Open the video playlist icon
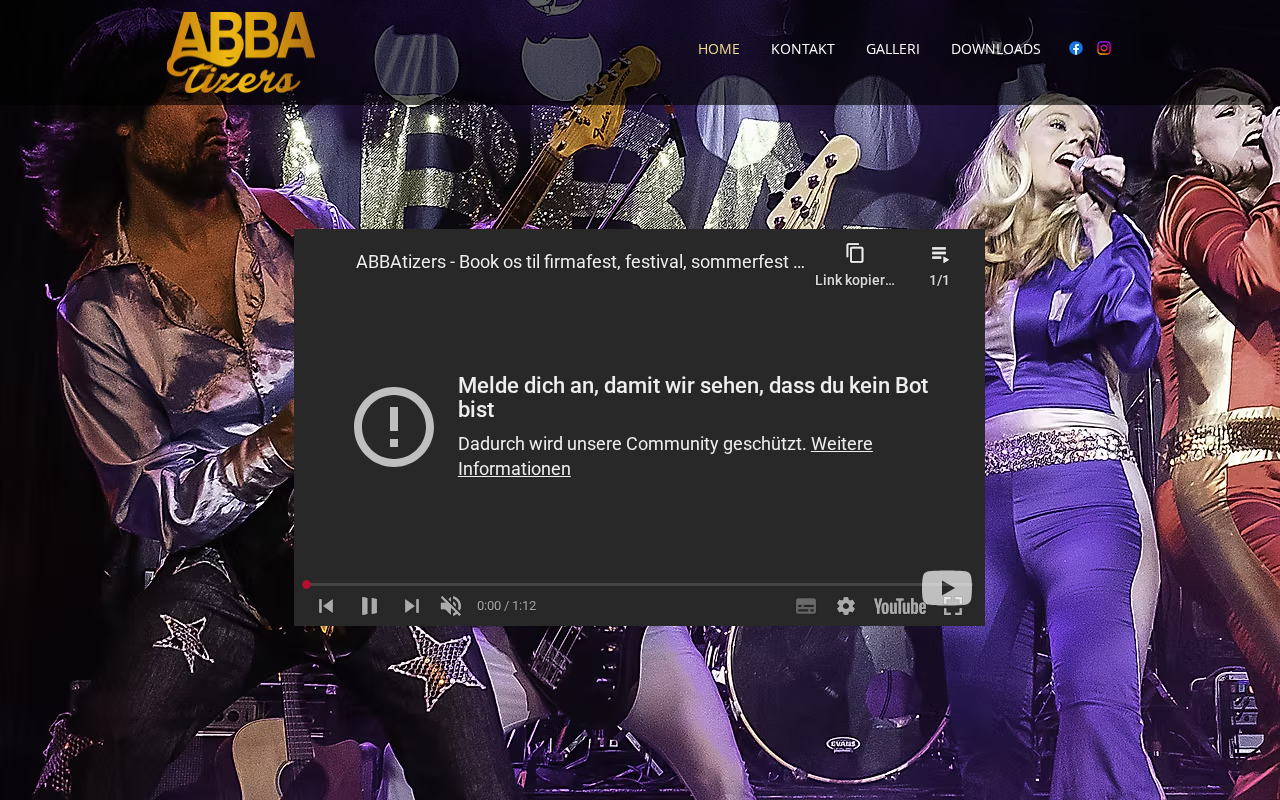Screen dimensions: 1280x800 tap(939, 255)
